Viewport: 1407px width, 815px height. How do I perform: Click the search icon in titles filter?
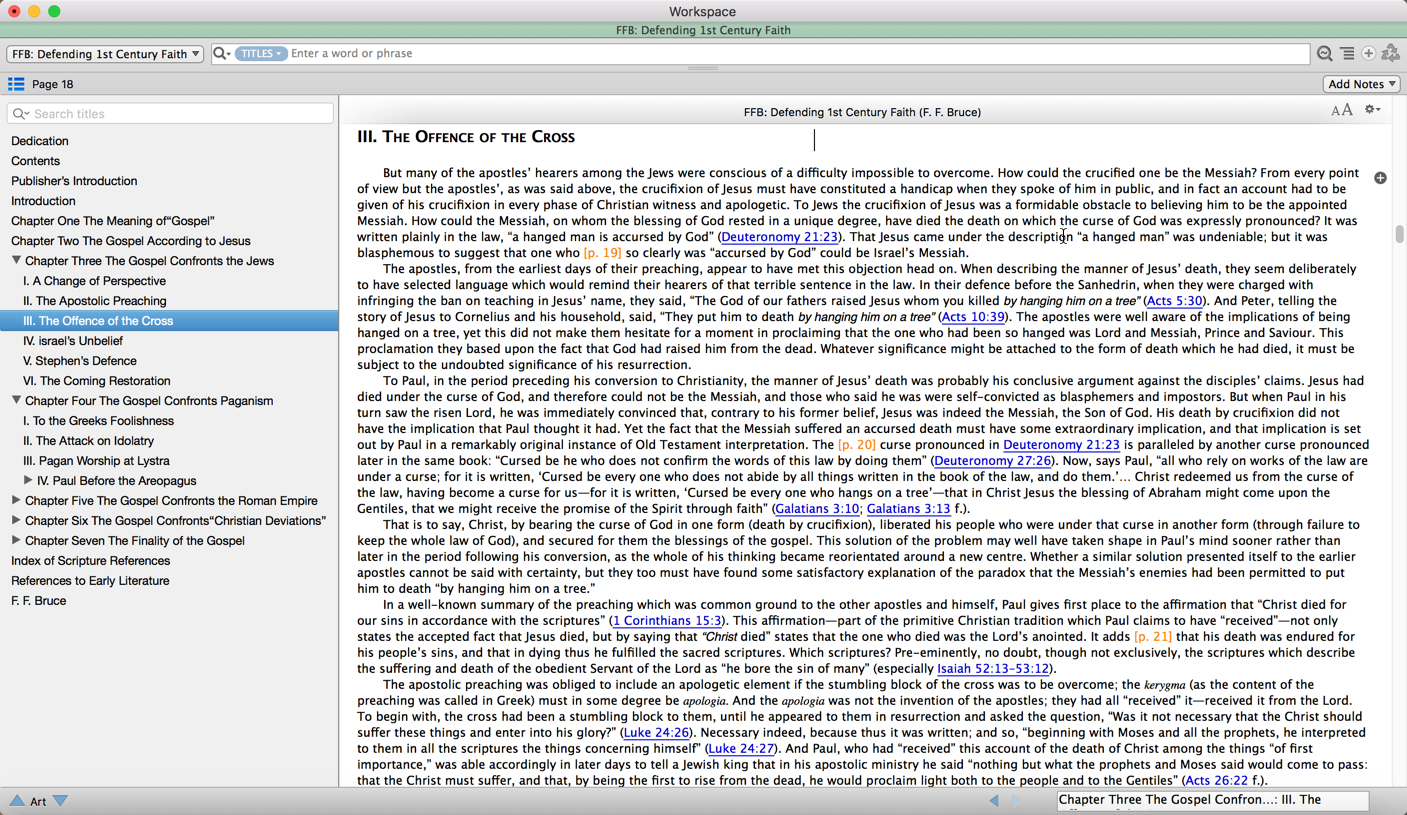coord(20,114)
